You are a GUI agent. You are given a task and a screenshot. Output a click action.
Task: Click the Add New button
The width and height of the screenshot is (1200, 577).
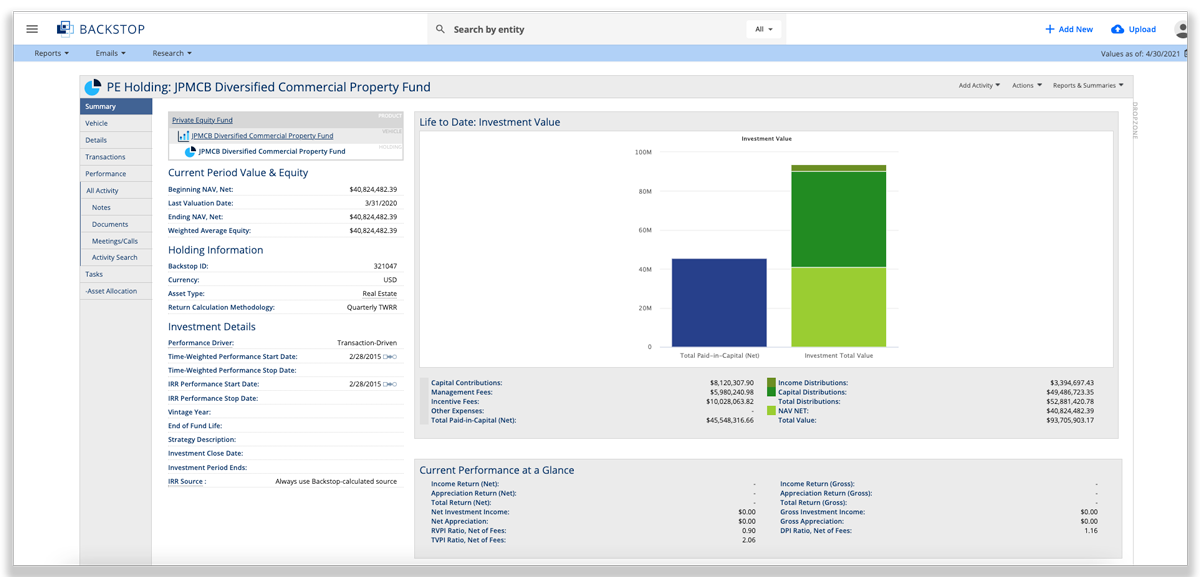point(1069,29)
